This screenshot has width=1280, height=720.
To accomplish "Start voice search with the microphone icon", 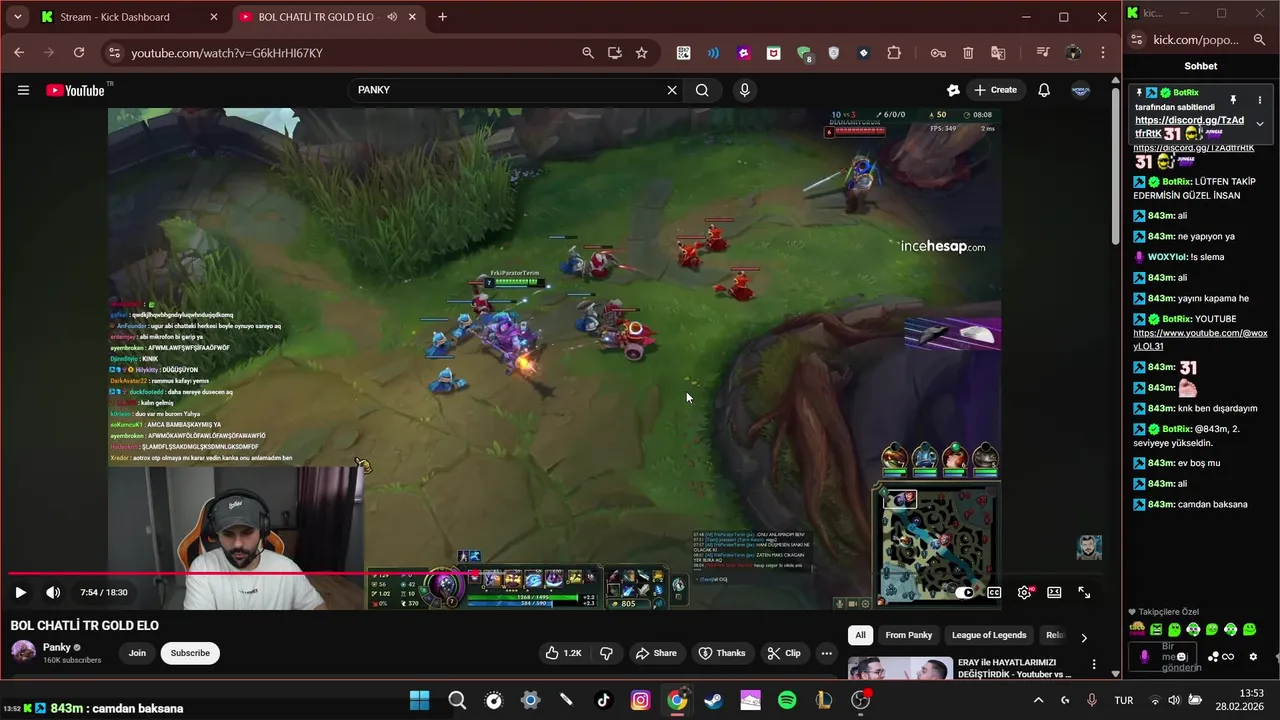I will 744,90.
